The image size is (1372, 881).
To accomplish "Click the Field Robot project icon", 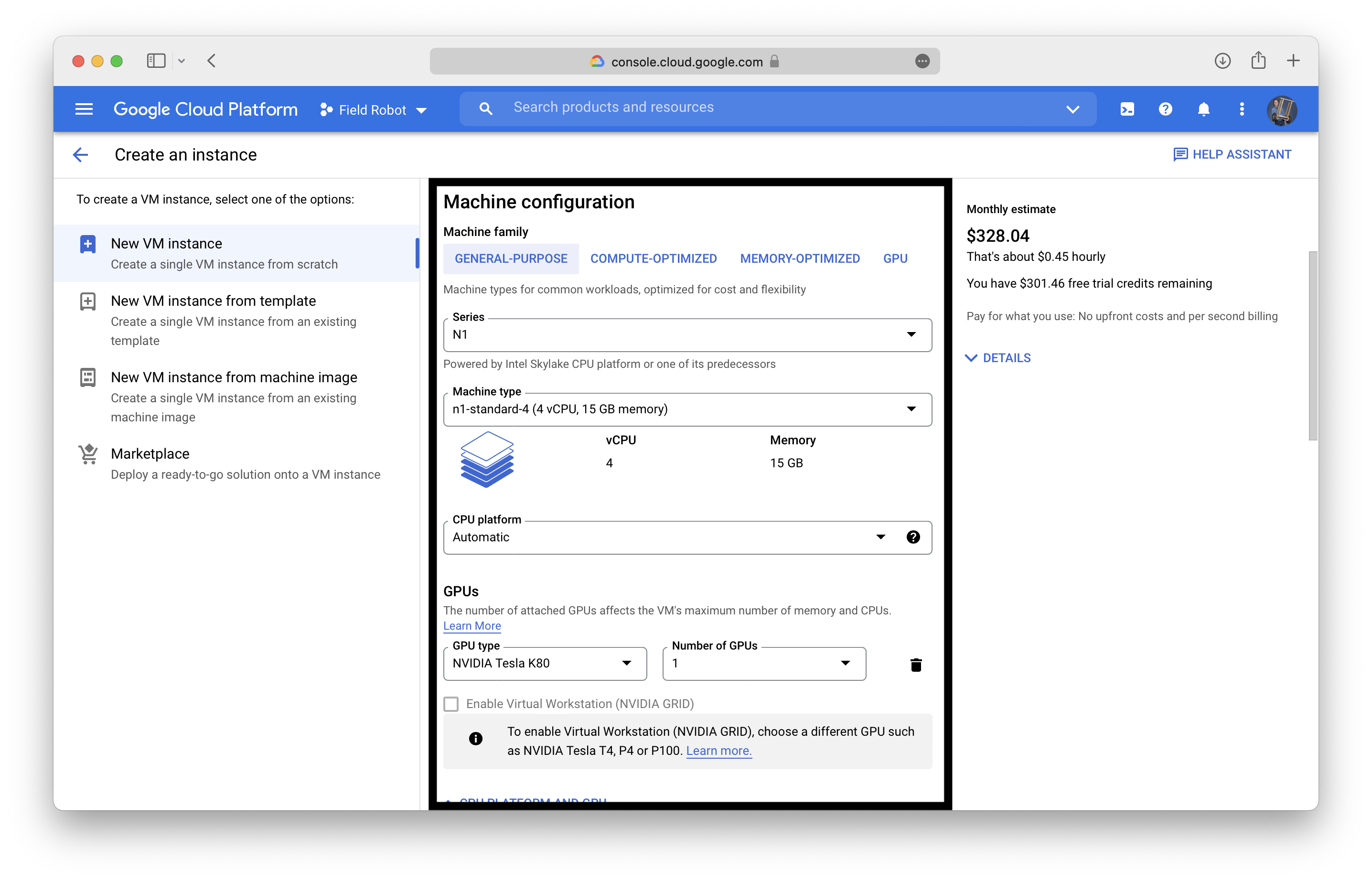I will pyautogui.click(x=326, y=109).
